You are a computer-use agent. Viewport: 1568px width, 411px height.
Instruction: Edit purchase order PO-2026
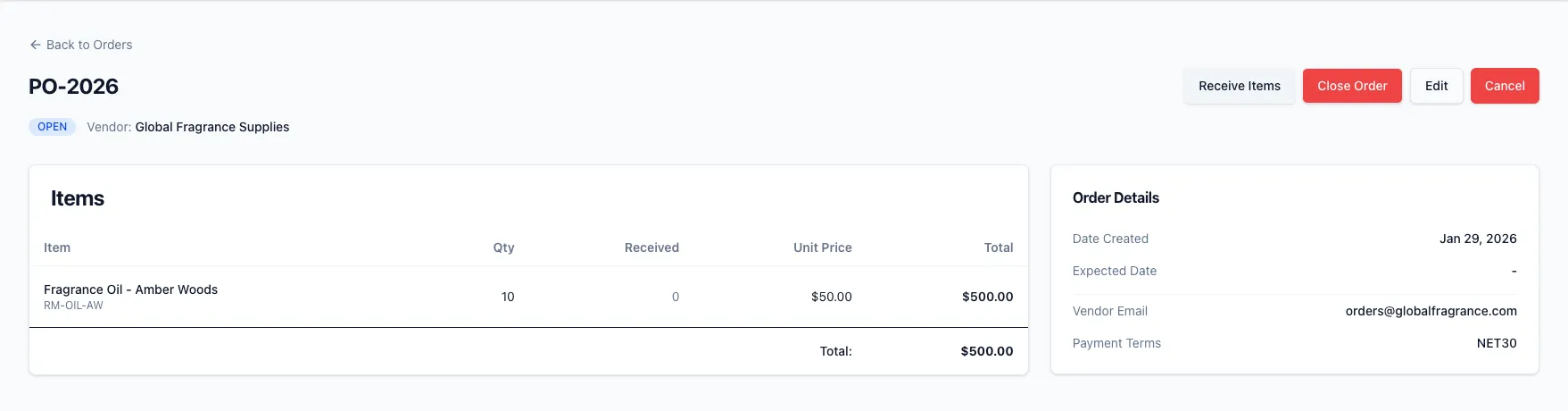tap(1436, 86)
